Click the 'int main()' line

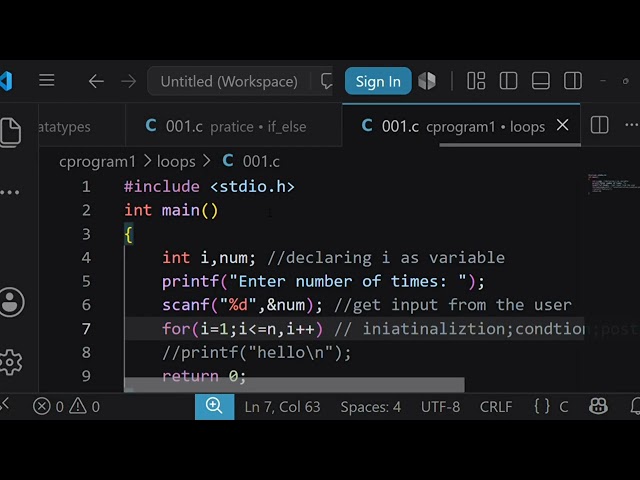tap(171, 210)
